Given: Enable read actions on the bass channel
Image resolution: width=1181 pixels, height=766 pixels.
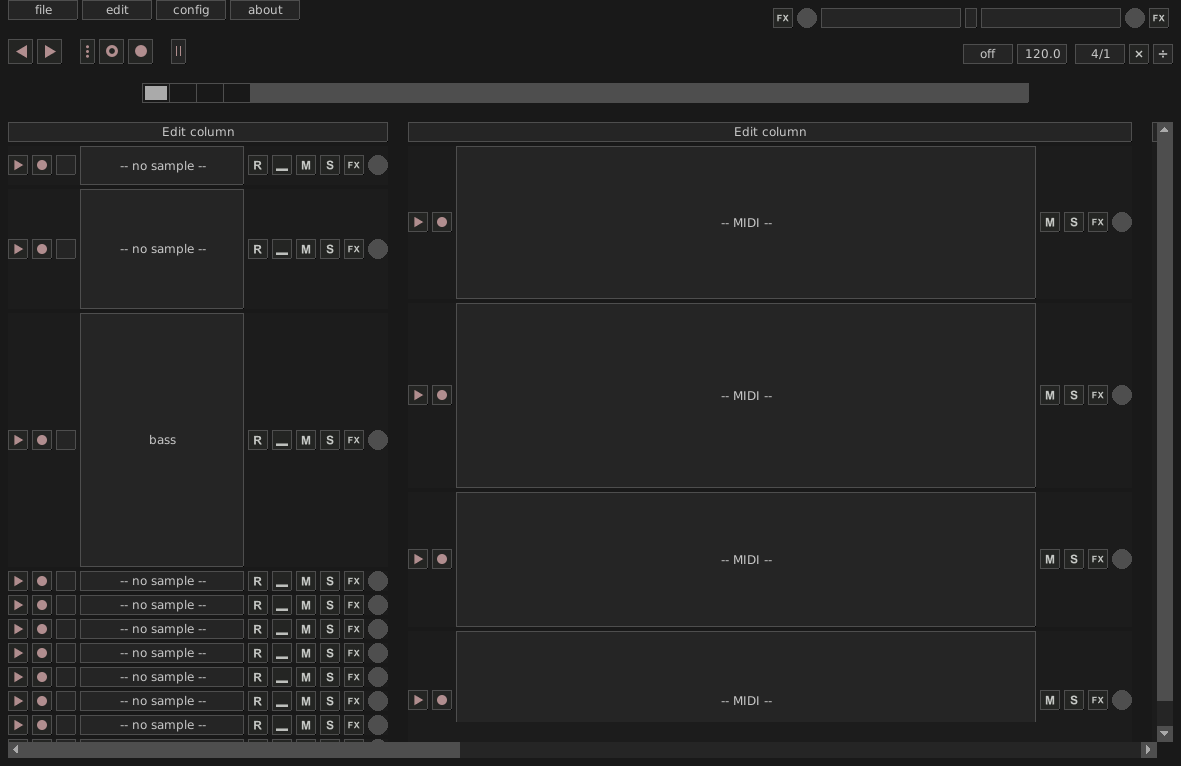Looking at the screenshot, I should tap(257, 440).
